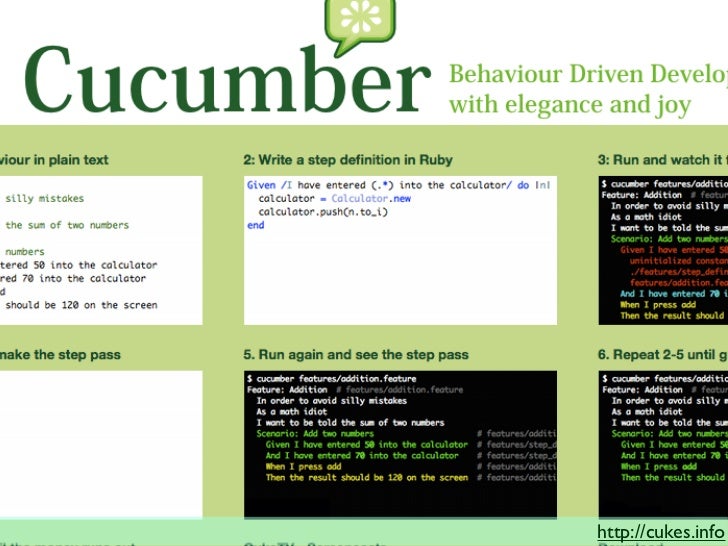Viewport: 728px width, 546px height.
Task: Click 'should be 120 on the screen' in plain text panel
Action: (81, 306)
